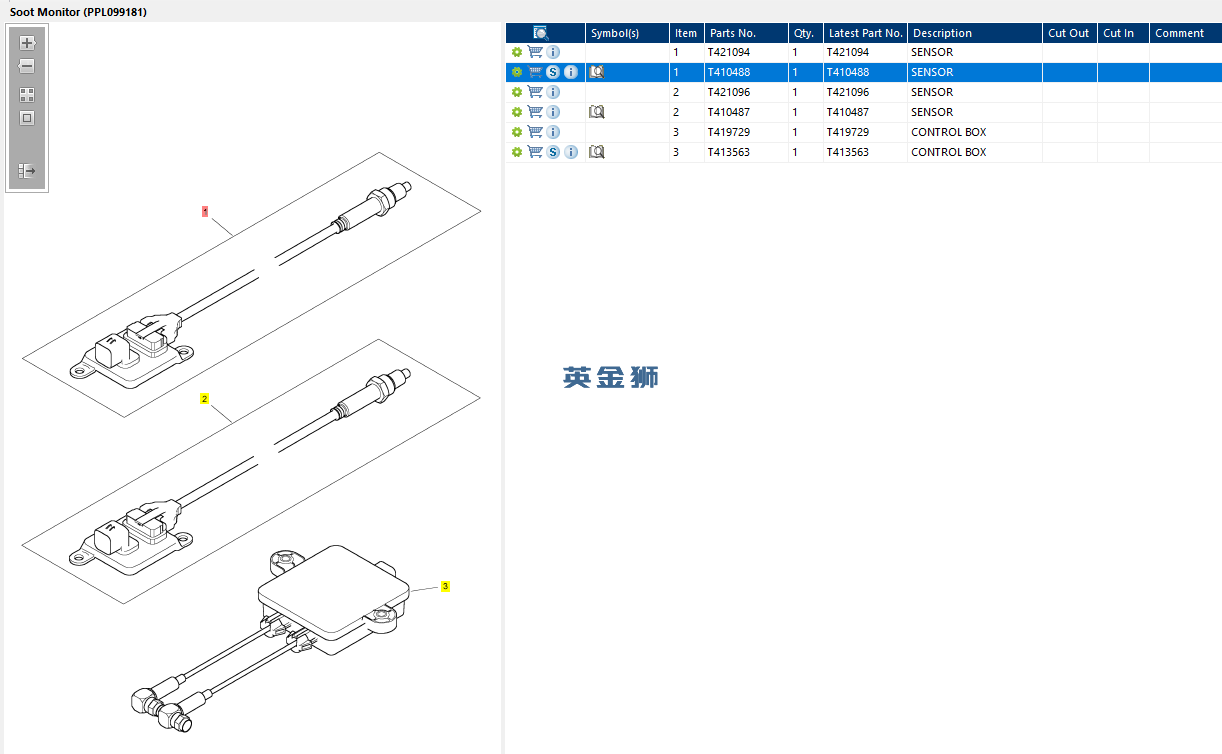Click the list export arrow icon
Image resolution: width=1222 pixels, height=754 pixels.
point(27,171)
